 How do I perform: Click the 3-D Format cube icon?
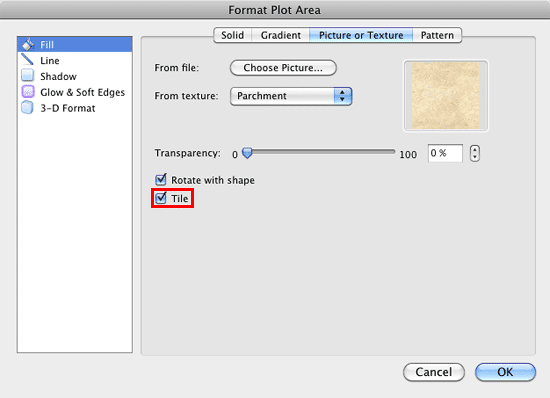coord(28,108)
